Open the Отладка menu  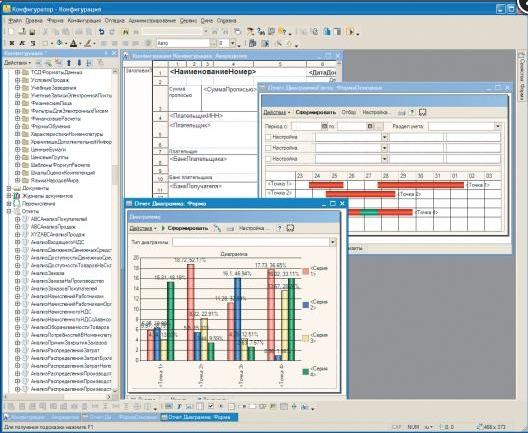point(114,21)
